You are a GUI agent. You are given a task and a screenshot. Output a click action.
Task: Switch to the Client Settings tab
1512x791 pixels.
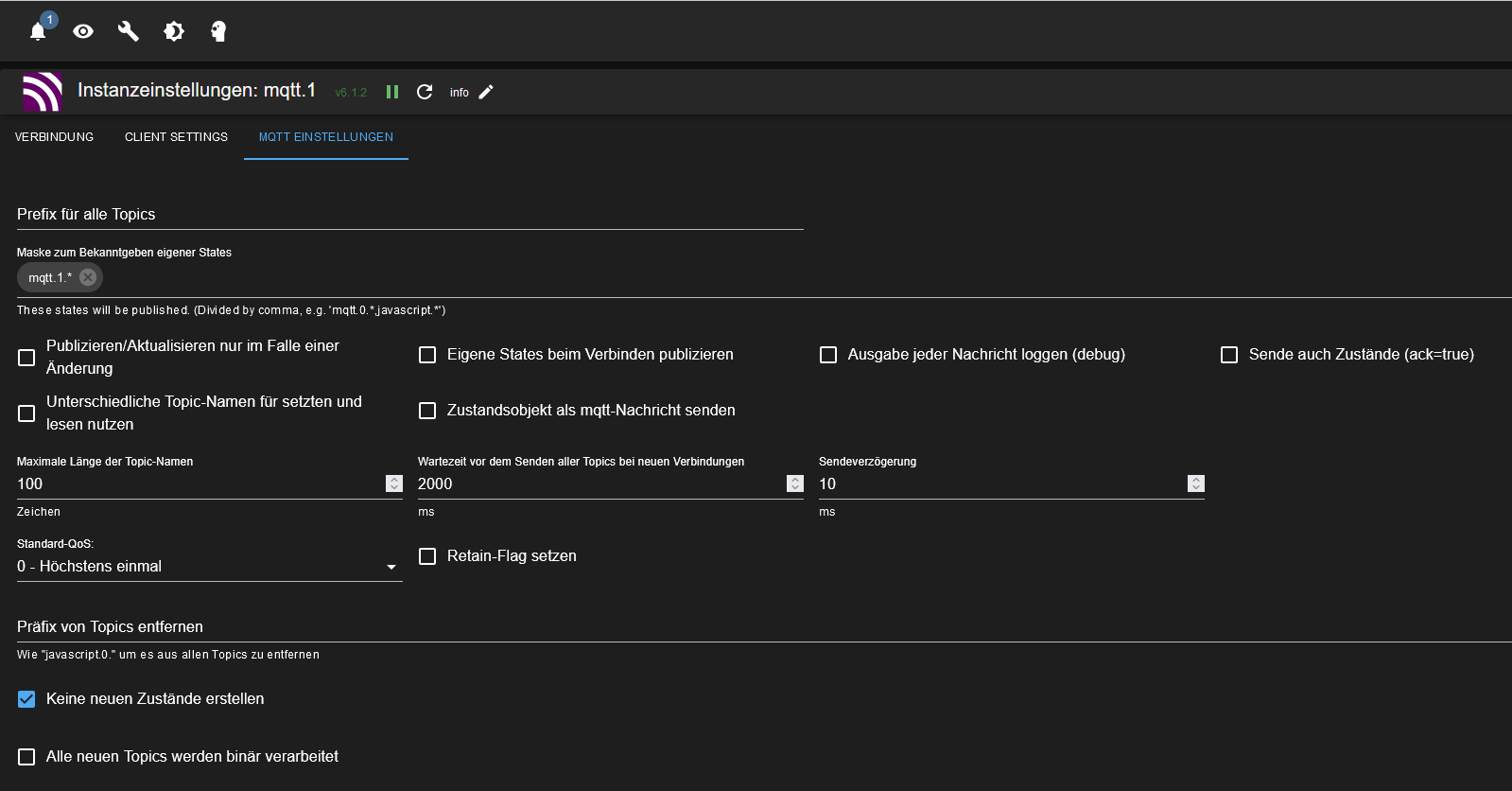pos(176,137)
